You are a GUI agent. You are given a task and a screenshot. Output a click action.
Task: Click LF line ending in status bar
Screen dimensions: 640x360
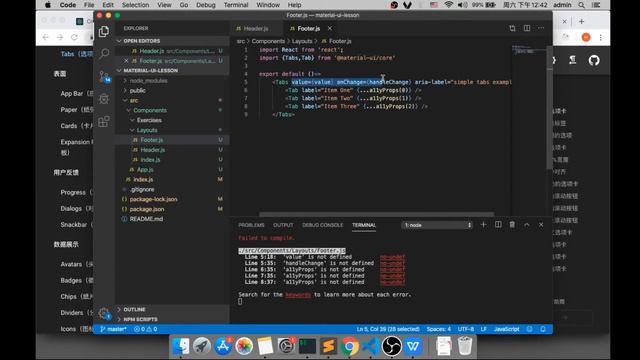coord(484,329)
